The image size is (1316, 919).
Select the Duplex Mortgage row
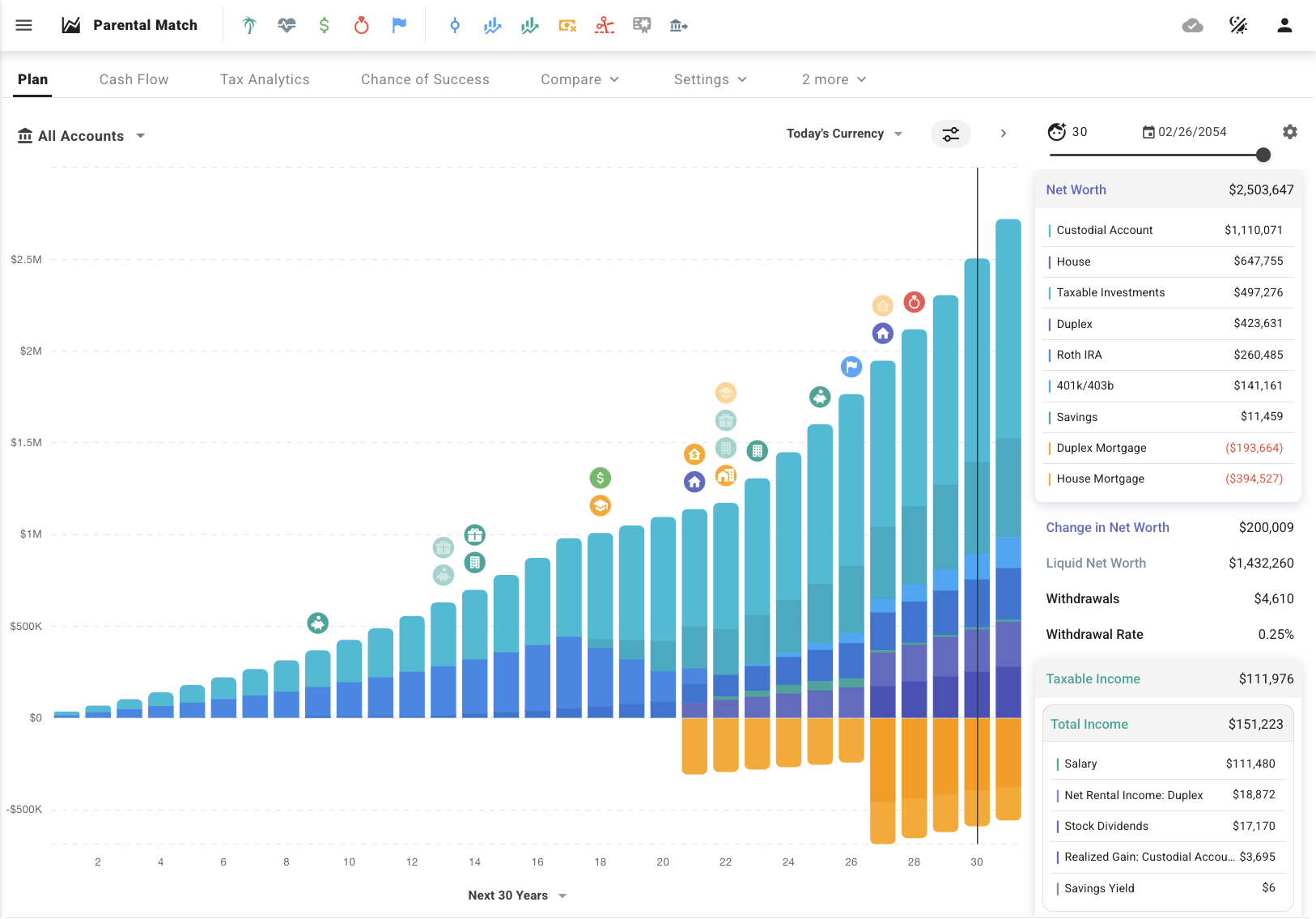(1169, 448)
